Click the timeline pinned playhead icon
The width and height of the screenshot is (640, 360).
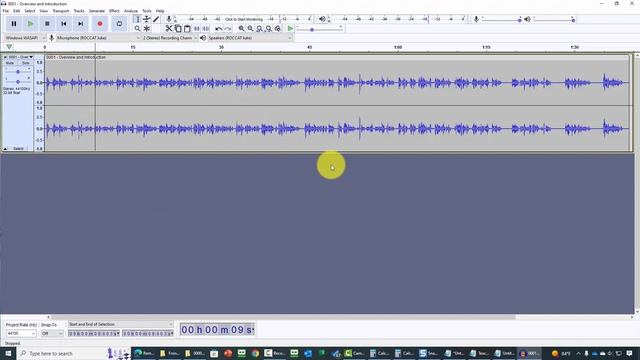pos(9,47)
